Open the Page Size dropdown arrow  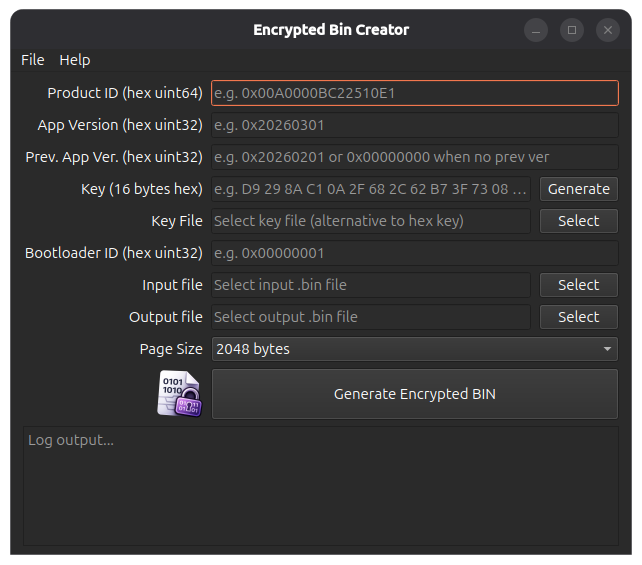pyautogui.click(x=607, y=349)
